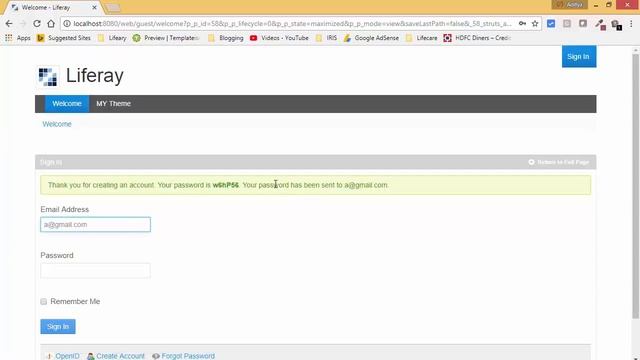Viewport: 640px width, 360px height.
Task: Select the Welcome - Liferay browser tab
Action: [52, 7]
